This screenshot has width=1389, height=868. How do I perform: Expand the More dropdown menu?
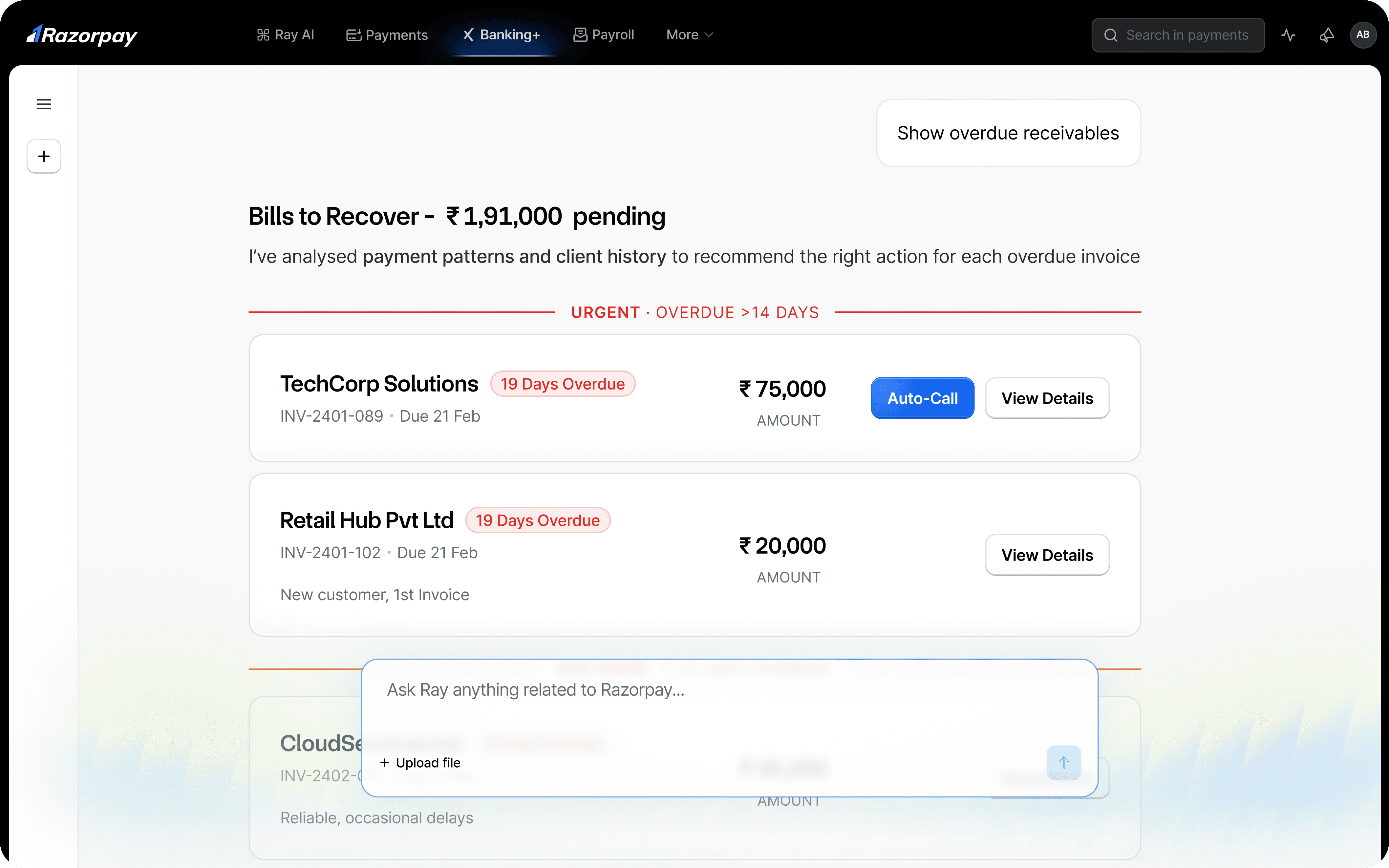pos(689,35)
